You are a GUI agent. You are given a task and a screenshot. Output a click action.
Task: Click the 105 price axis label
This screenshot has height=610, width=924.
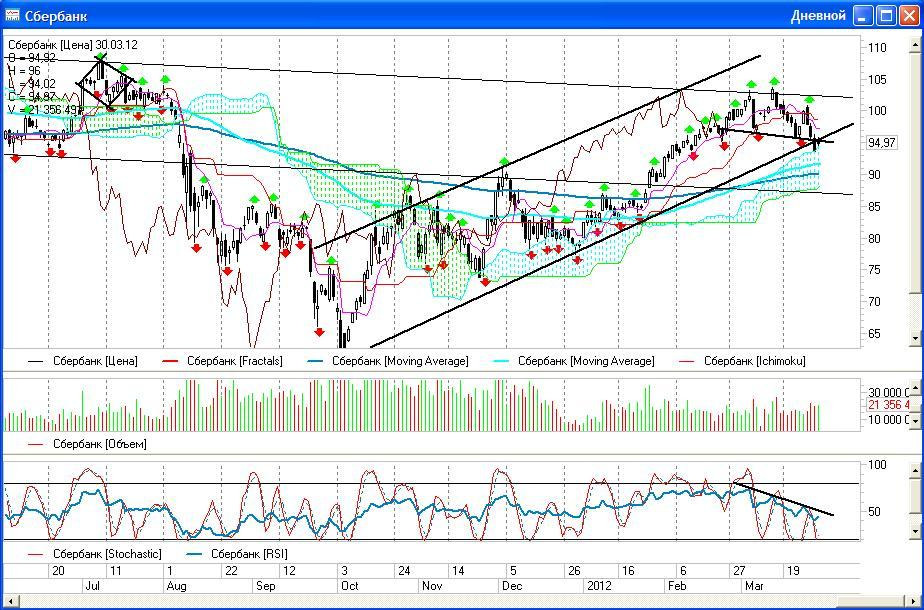pos(877,80)
